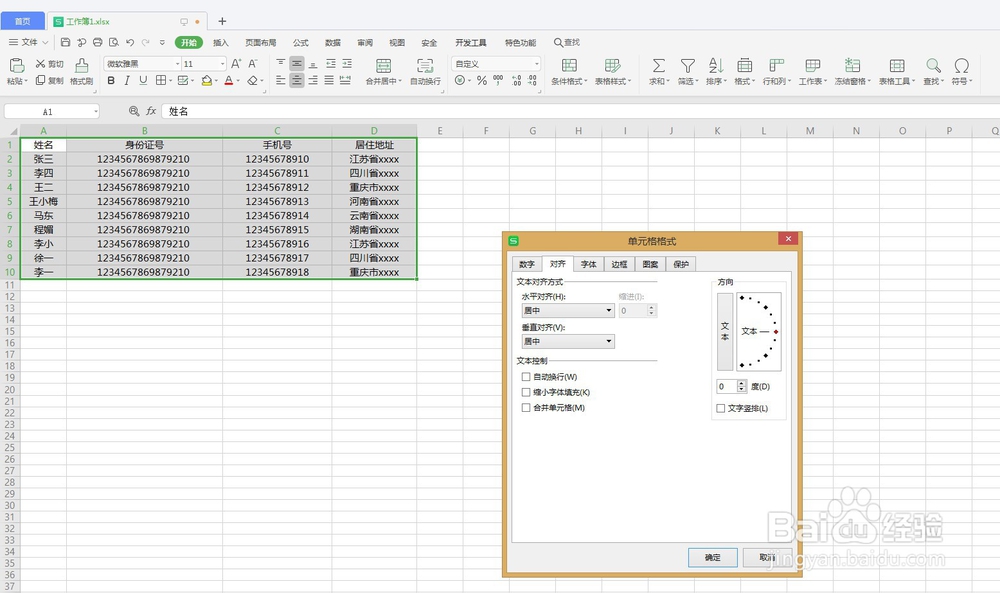Toggle horizontal center align in ribbon
The width and height of the screenshot is (1000, 593).
(x=297, y=80)
